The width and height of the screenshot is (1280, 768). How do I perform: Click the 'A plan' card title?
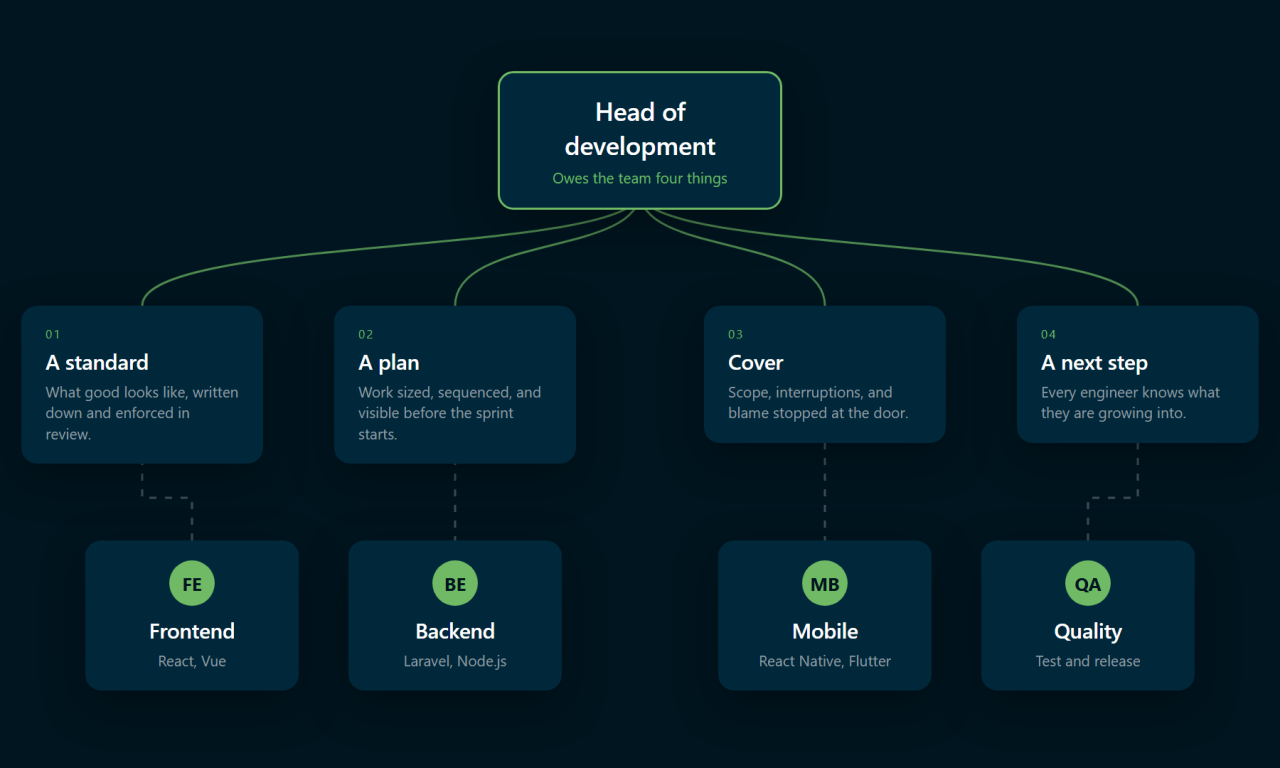[389, 362]
